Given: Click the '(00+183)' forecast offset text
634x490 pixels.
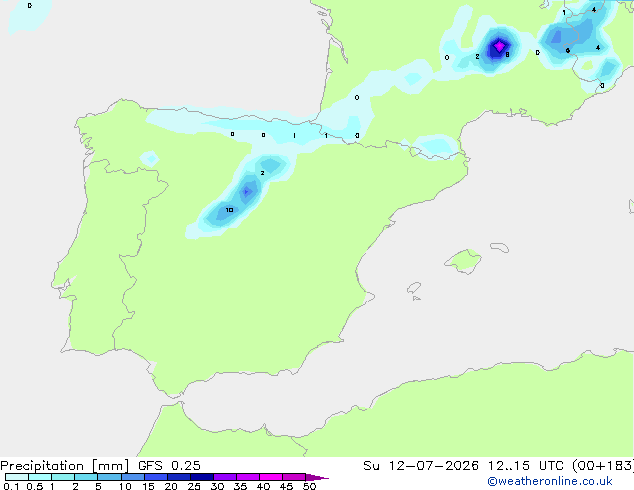Looking at the screenshot, I should click(x=603, y=466).
